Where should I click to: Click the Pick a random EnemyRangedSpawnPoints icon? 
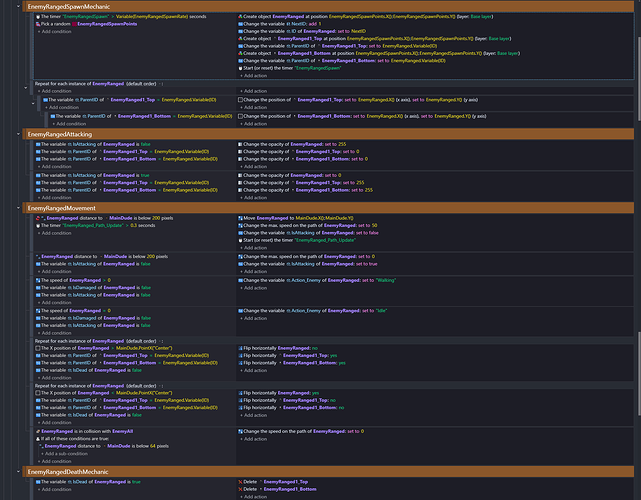coord(38,24)
